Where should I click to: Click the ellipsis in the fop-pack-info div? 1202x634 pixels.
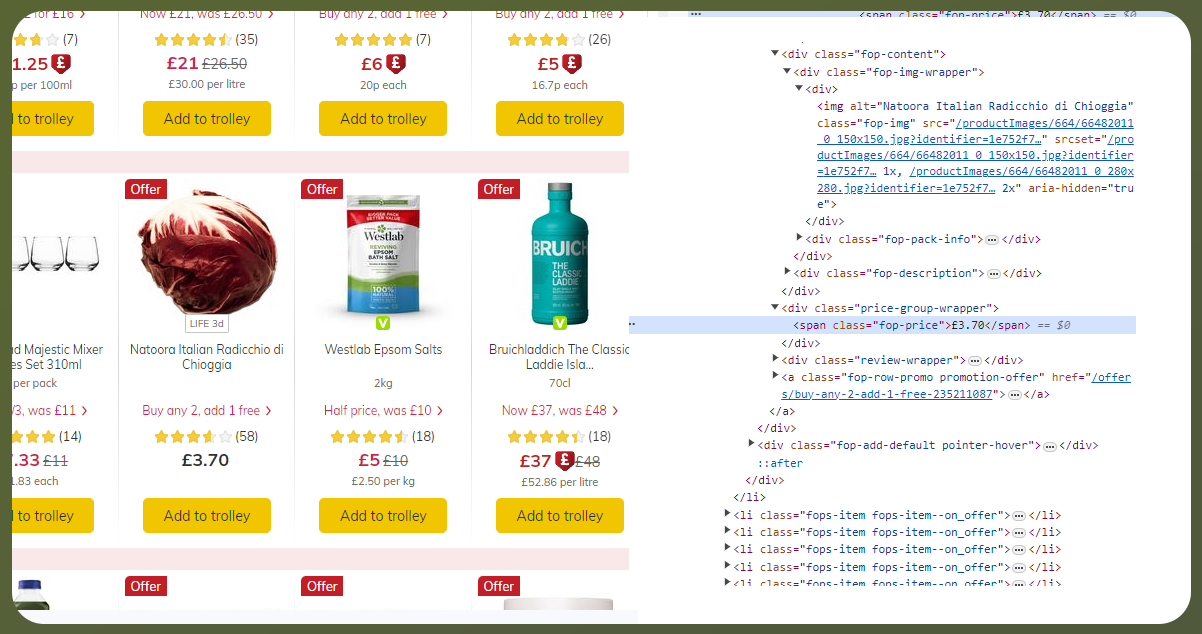coord(992,240)
